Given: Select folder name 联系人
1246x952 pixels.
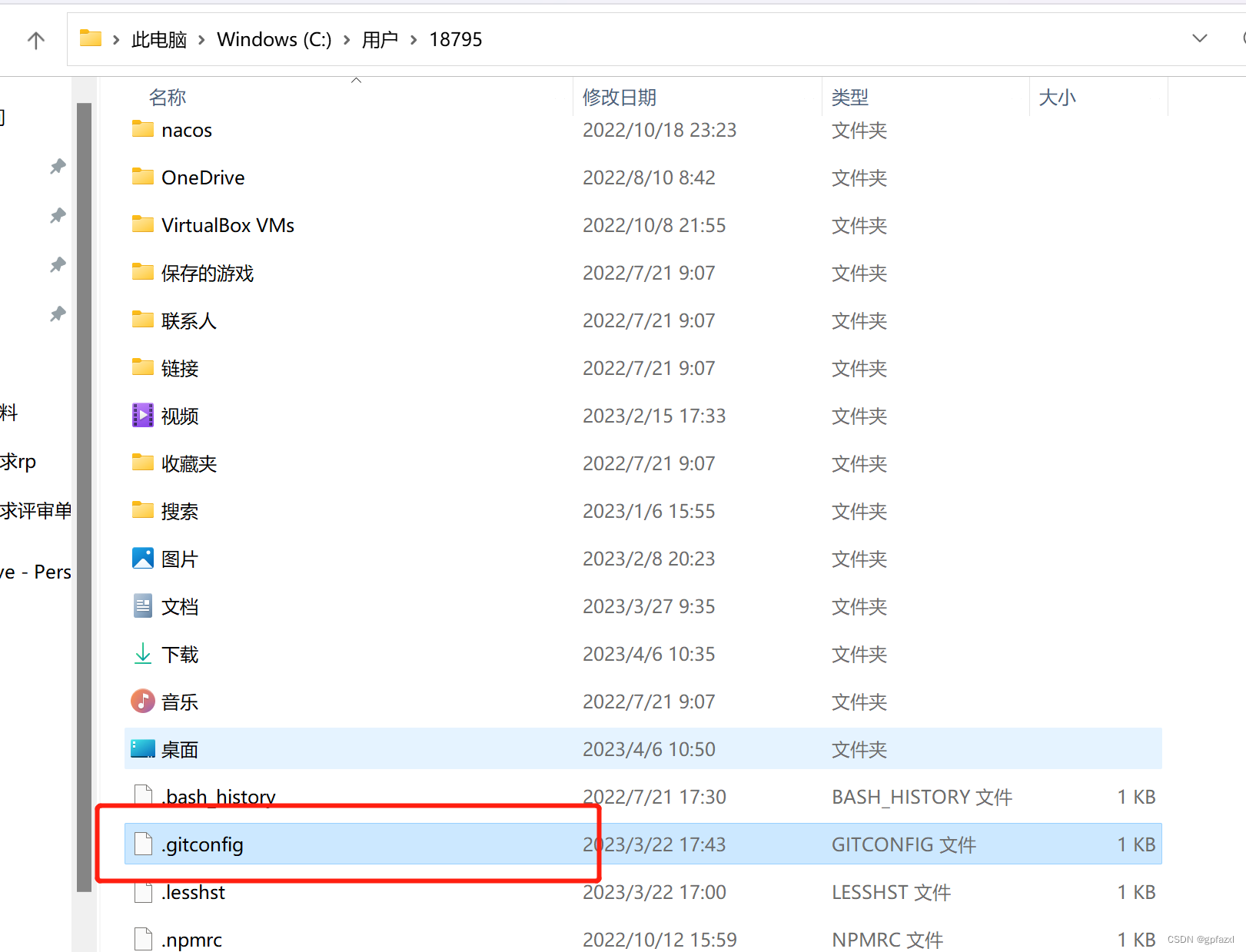Looking at the screenshot, I should click(x=189, y=320).
